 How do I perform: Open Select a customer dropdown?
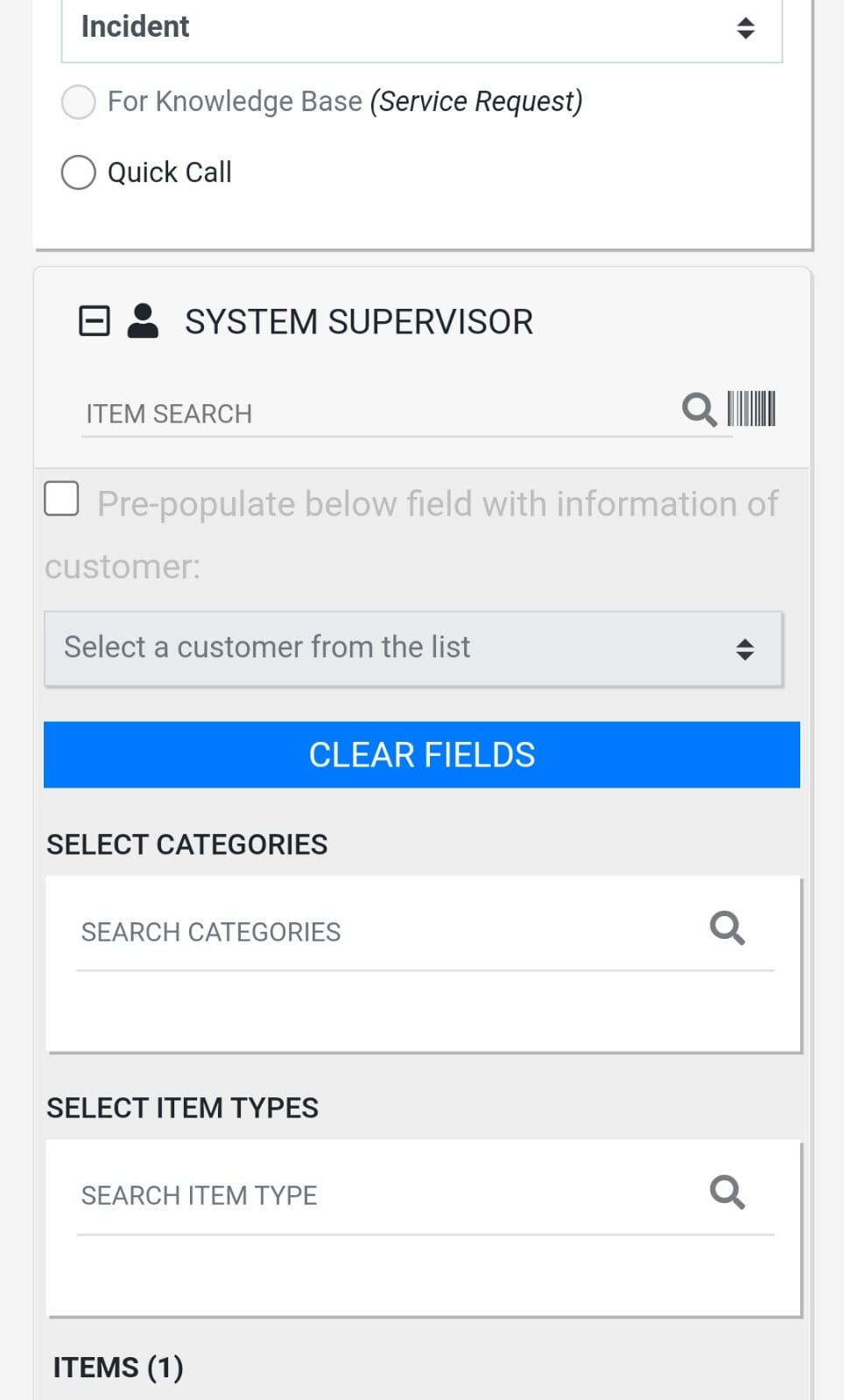pos(413,648)
